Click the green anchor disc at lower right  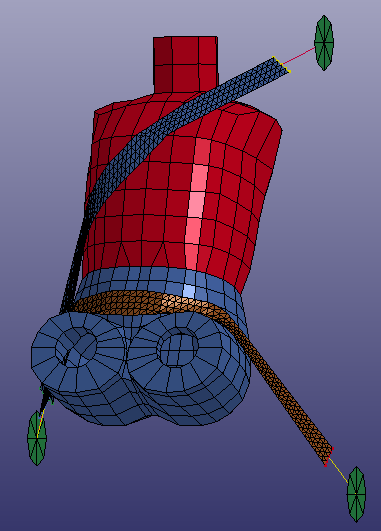(356, 494)
